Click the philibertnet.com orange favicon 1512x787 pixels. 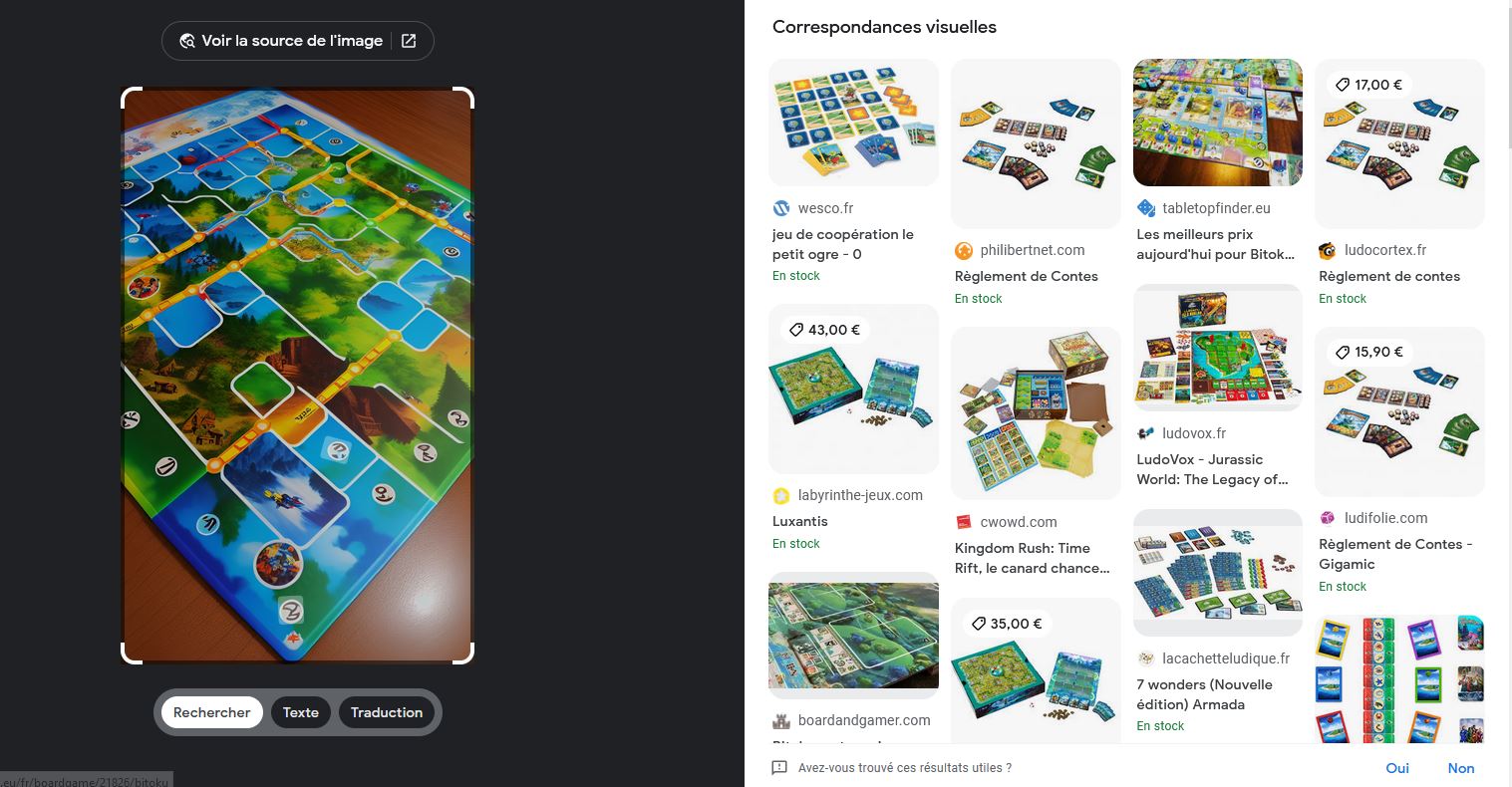pos(964,250)
